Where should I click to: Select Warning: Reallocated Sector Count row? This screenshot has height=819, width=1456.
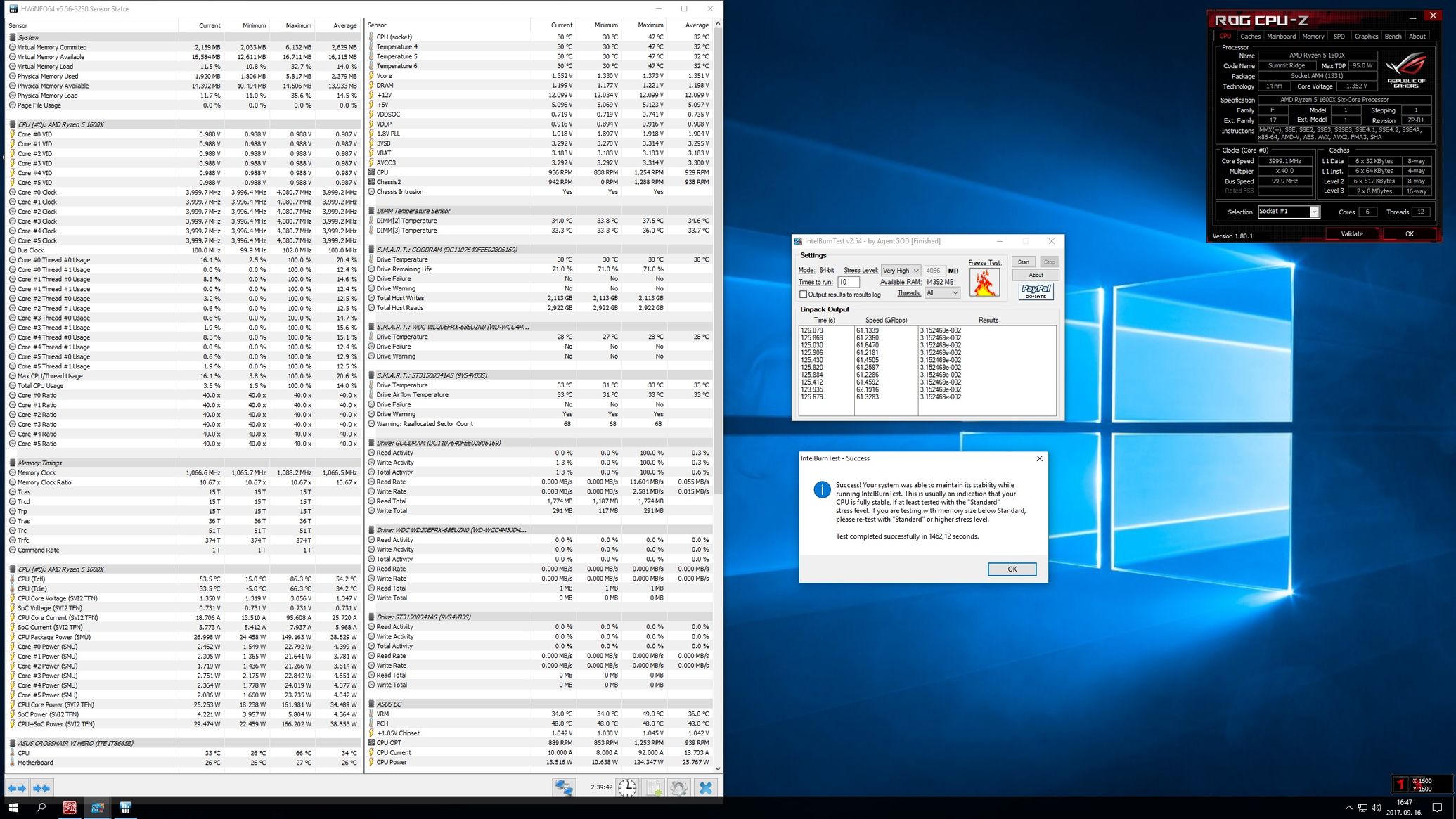tap(539, 424)
